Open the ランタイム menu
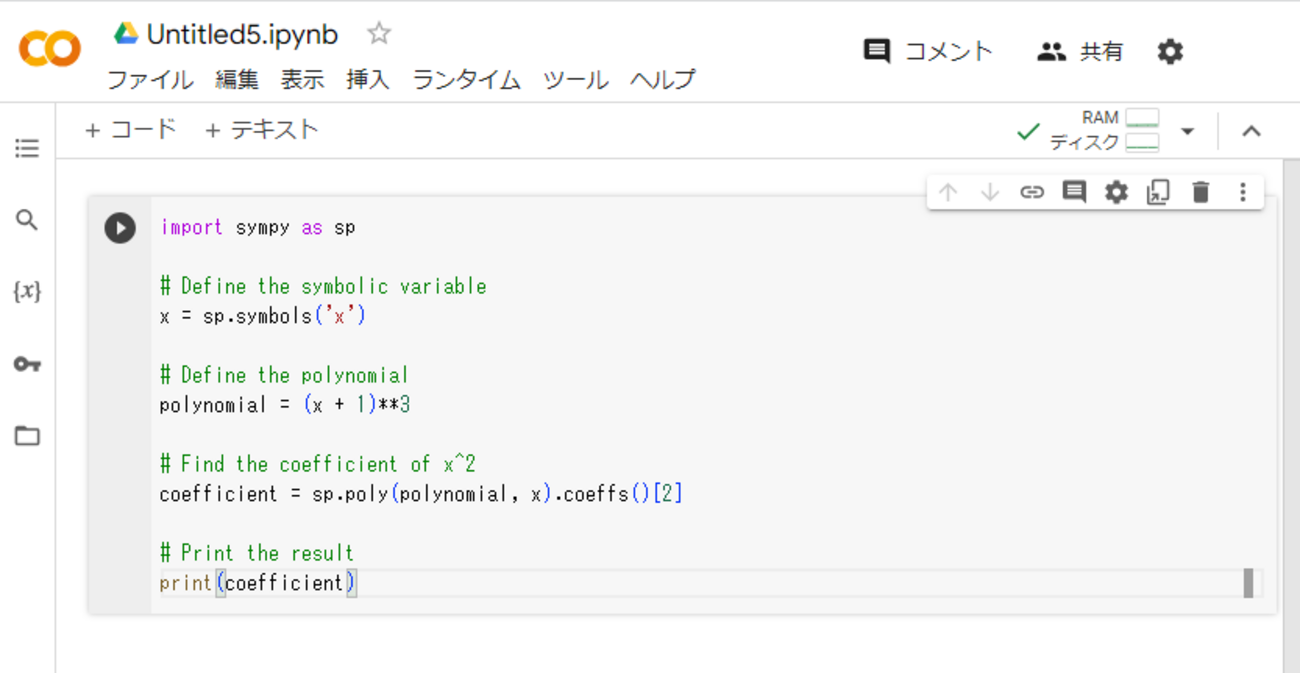The width and height of the screenshot is (1300, 673). [x=465, y=80]
